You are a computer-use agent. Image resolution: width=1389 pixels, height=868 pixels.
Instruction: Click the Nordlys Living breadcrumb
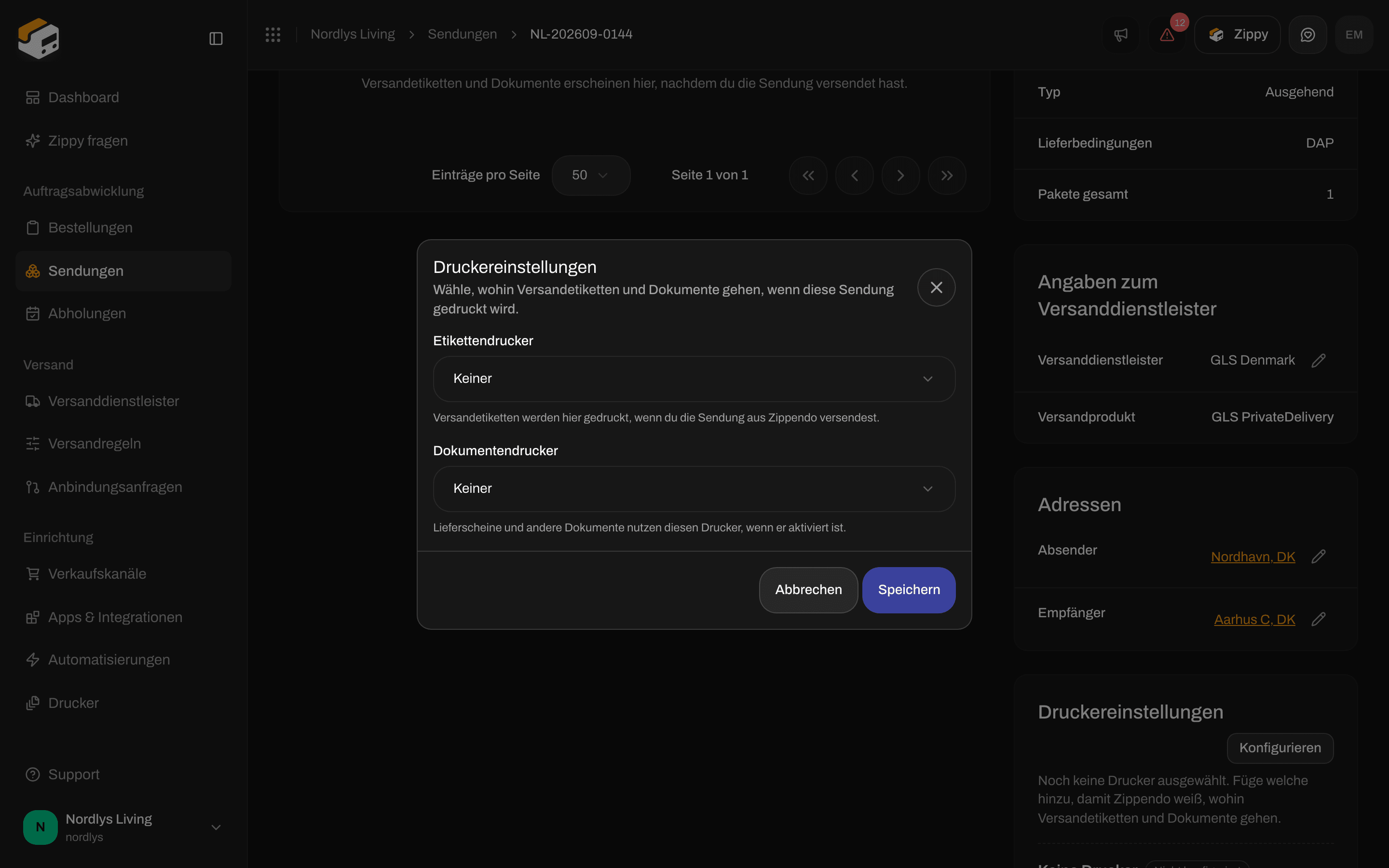353,34
